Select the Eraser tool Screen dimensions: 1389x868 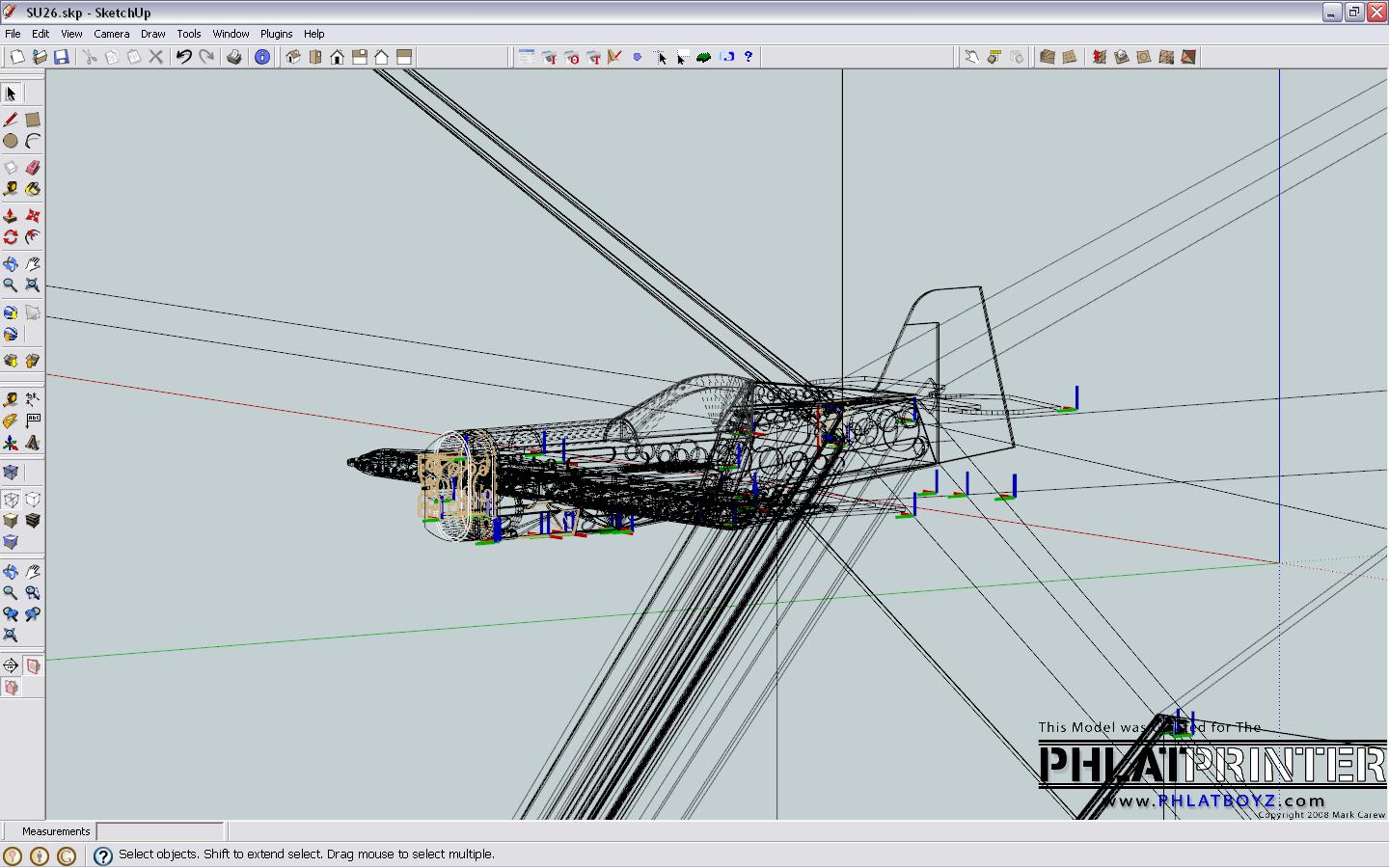(x=33, y=168)
